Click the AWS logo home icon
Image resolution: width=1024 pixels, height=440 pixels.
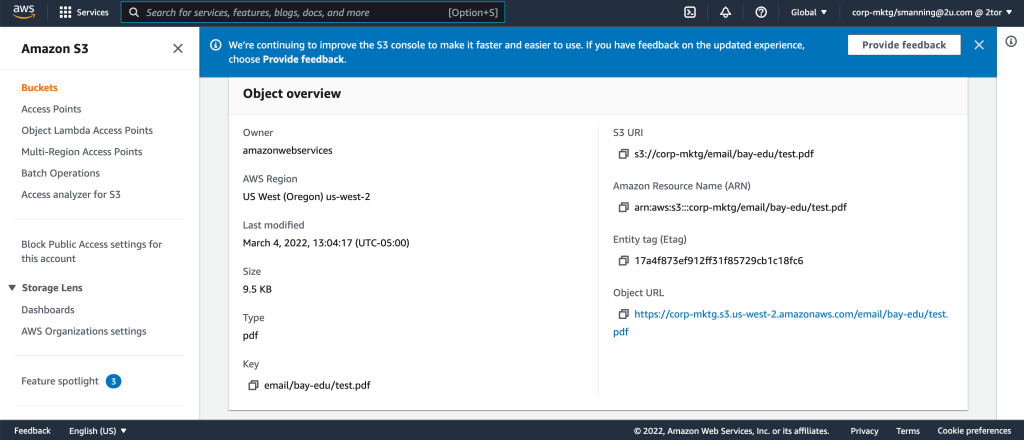click(x=25, y=12)
